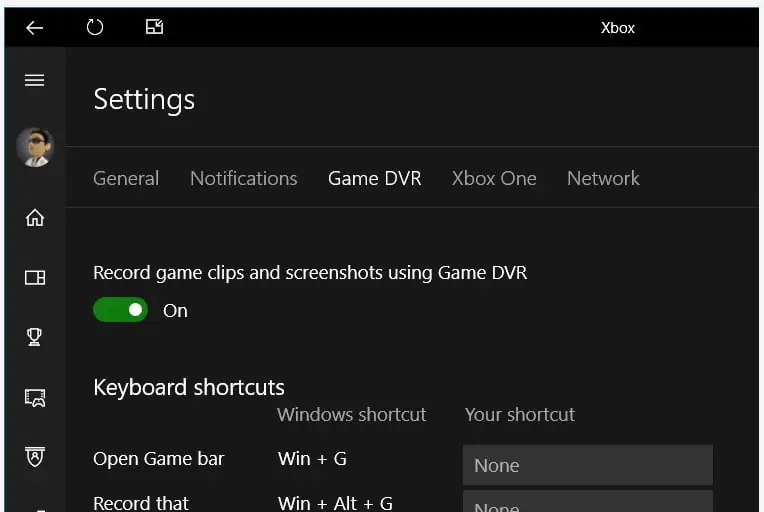
Task: Click the snap window icon beside refresh
Action: tap(154, 26)
